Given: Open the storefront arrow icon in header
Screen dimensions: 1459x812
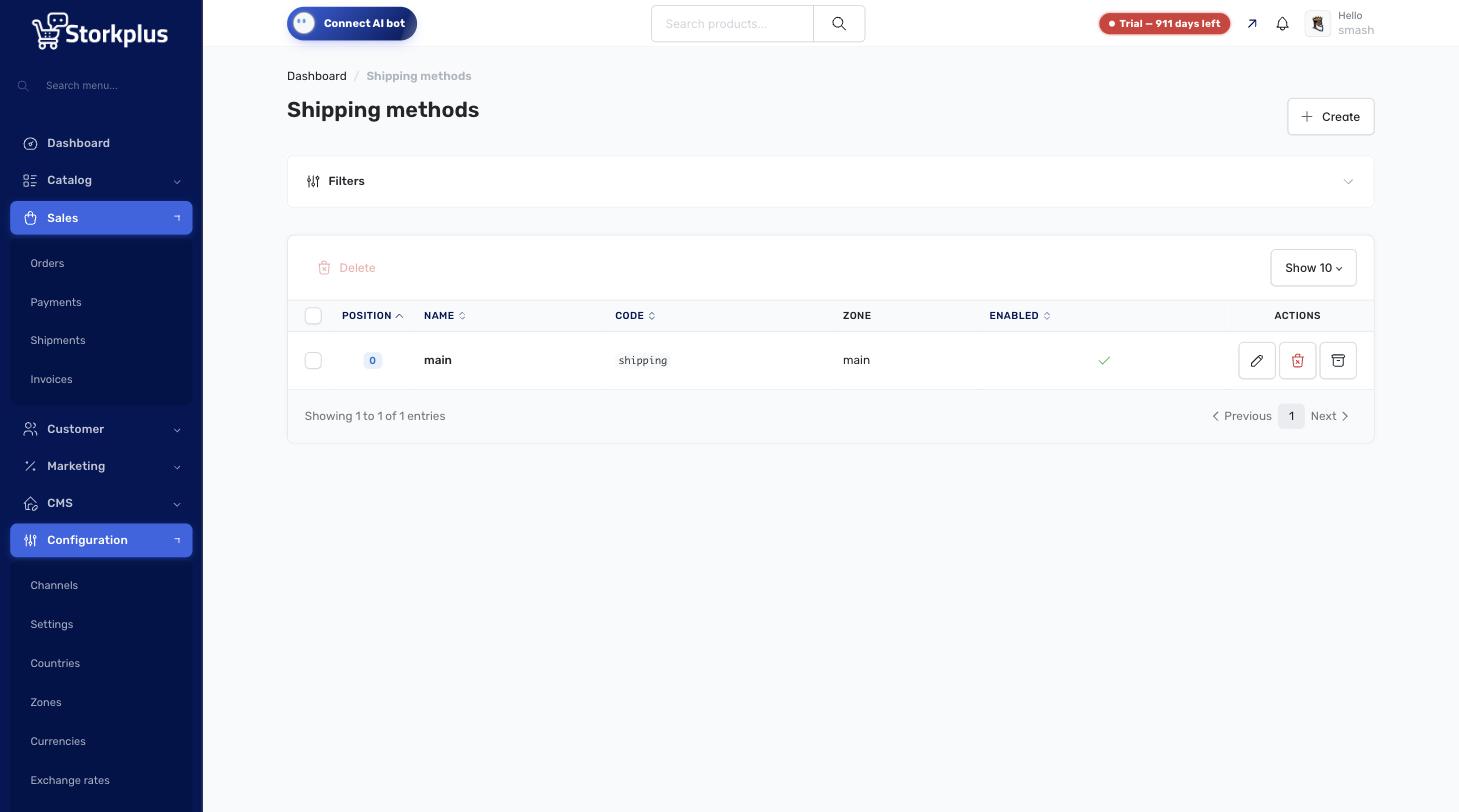Looking at the screenshot, I should (1252, 23).
